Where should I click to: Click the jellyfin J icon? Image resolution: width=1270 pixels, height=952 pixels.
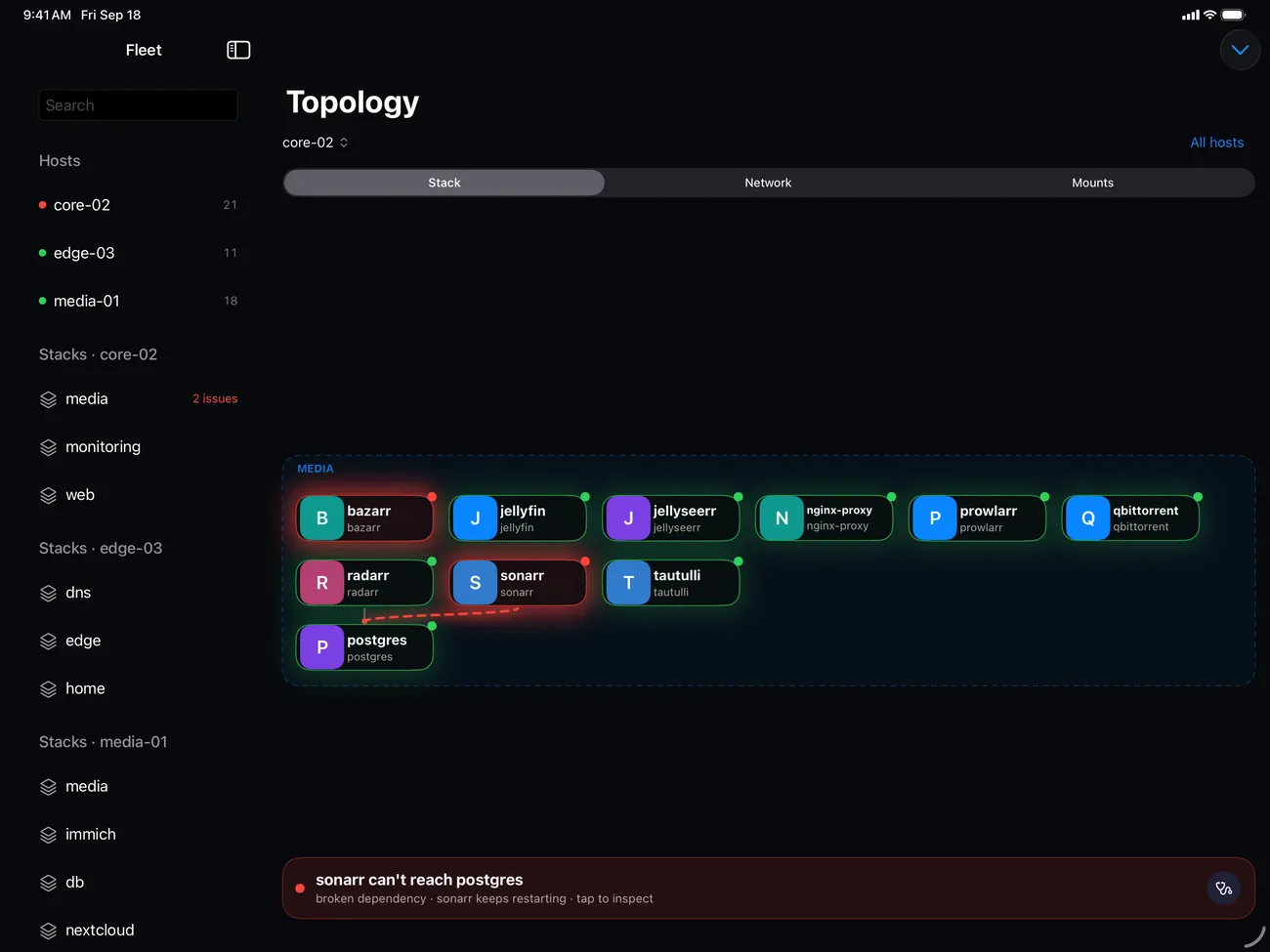tap(475, 518)
